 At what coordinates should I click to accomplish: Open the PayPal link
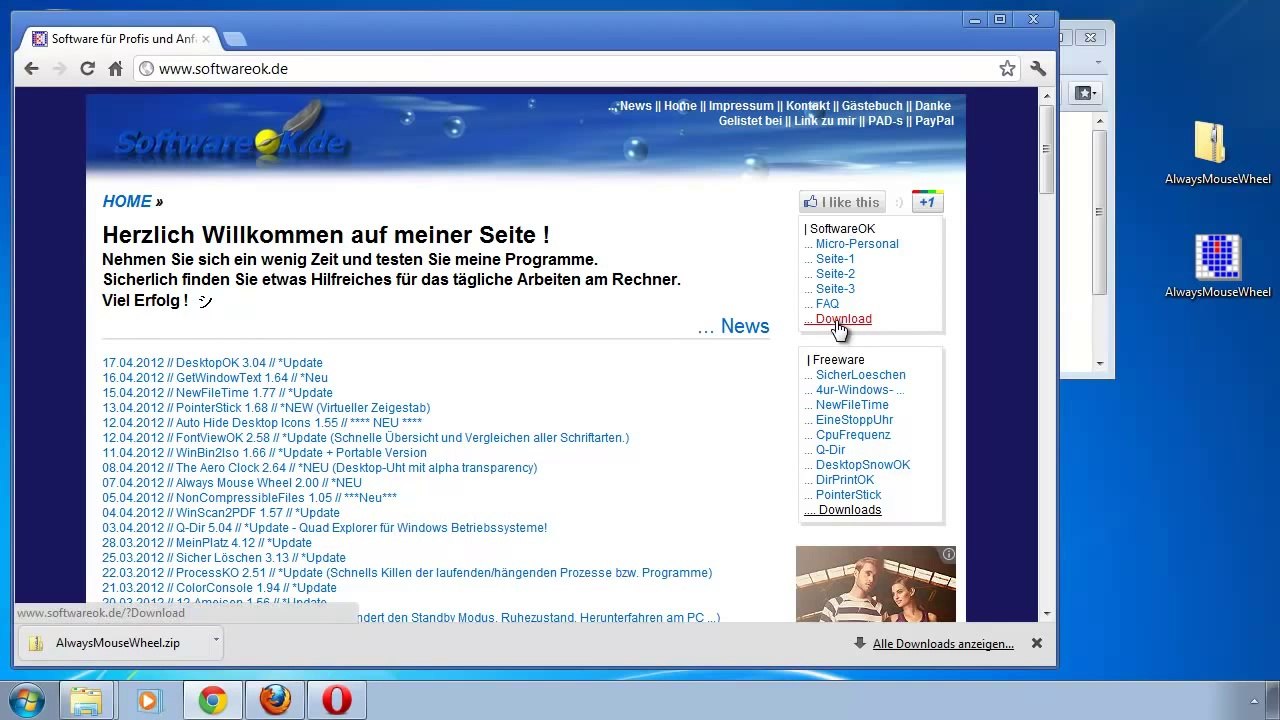[934, 121]
